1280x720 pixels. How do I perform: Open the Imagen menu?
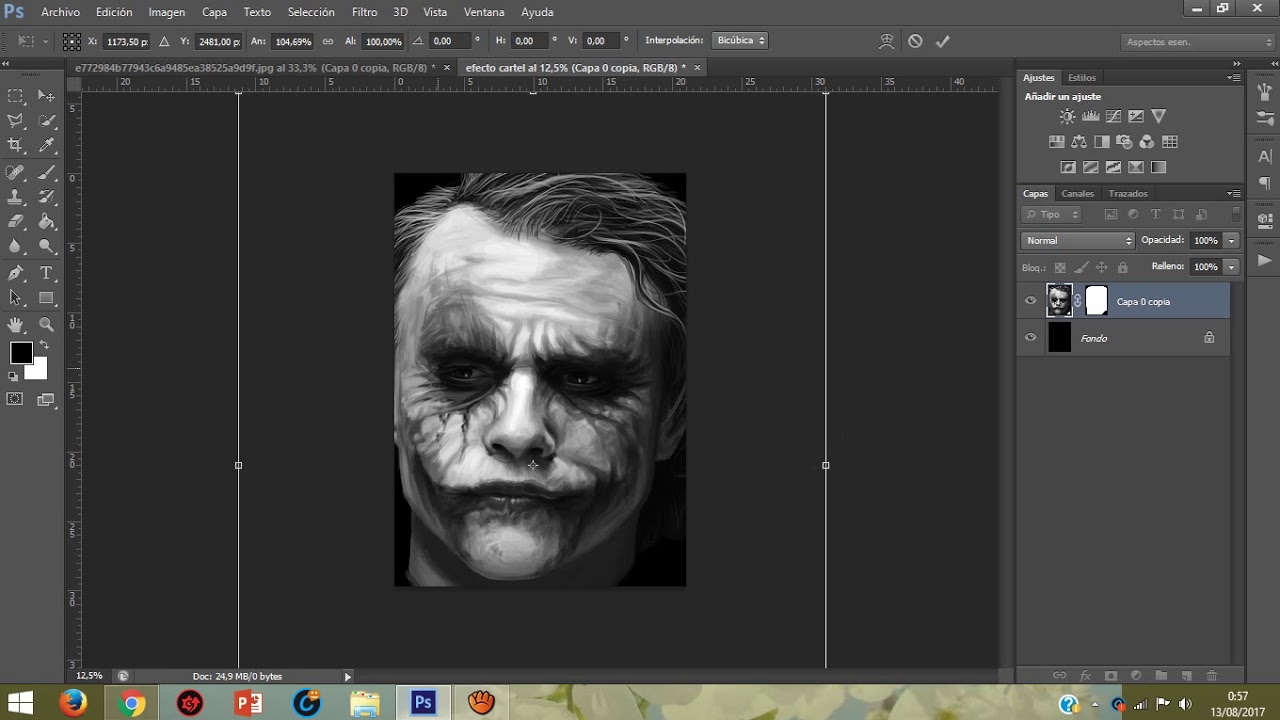point(167,12)
